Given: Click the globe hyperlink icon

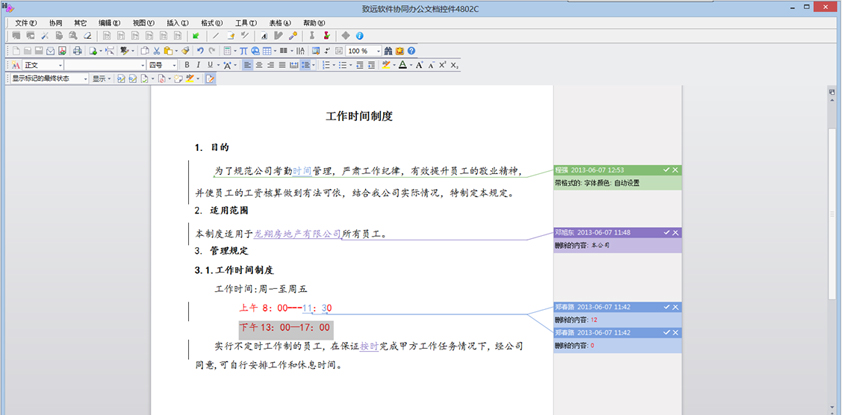Looking at the screenshot, I should (x=255, y=51).
